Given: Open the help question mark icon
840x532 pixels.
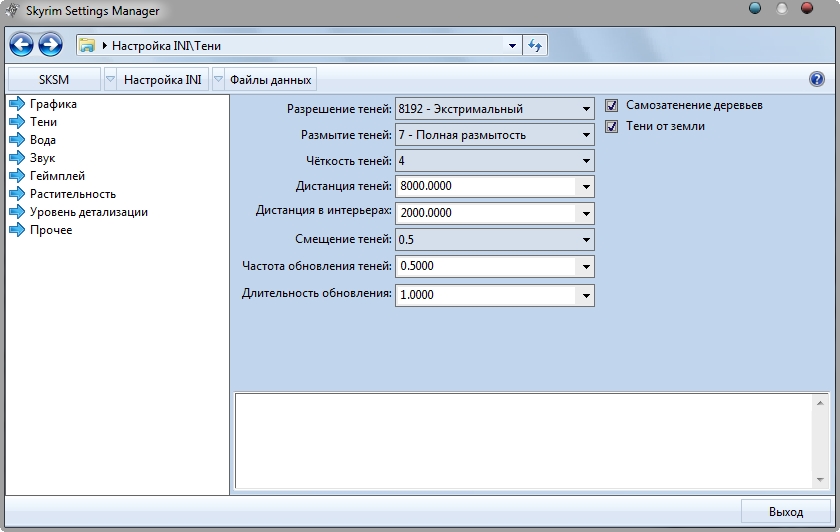Looking at the screenshot, I should 816,80.
